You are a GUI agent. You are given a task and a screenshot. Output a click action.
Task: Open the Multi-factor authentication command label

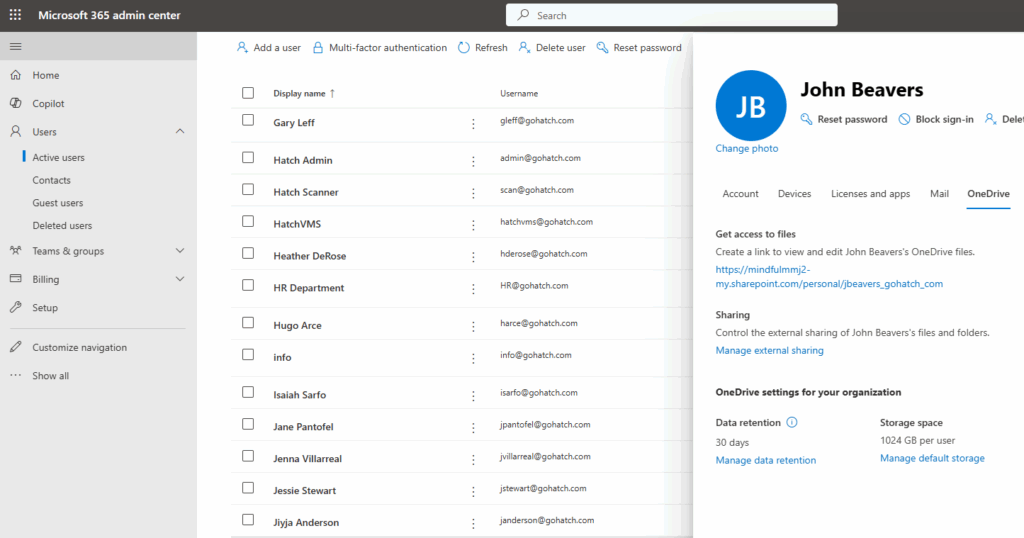[388, 48]
